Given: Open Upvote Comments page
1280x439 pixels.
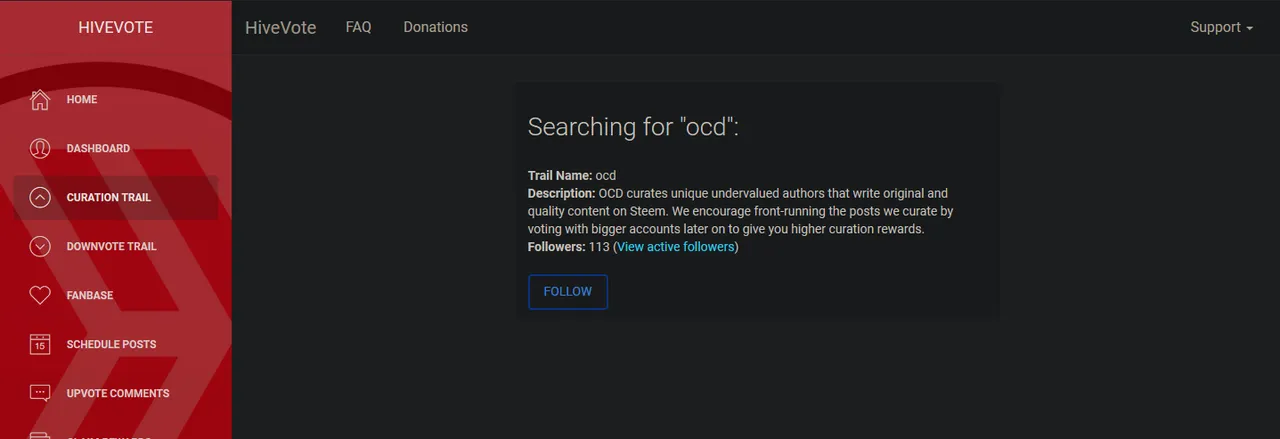Looking at the screenshot, I should pos(116,393).
